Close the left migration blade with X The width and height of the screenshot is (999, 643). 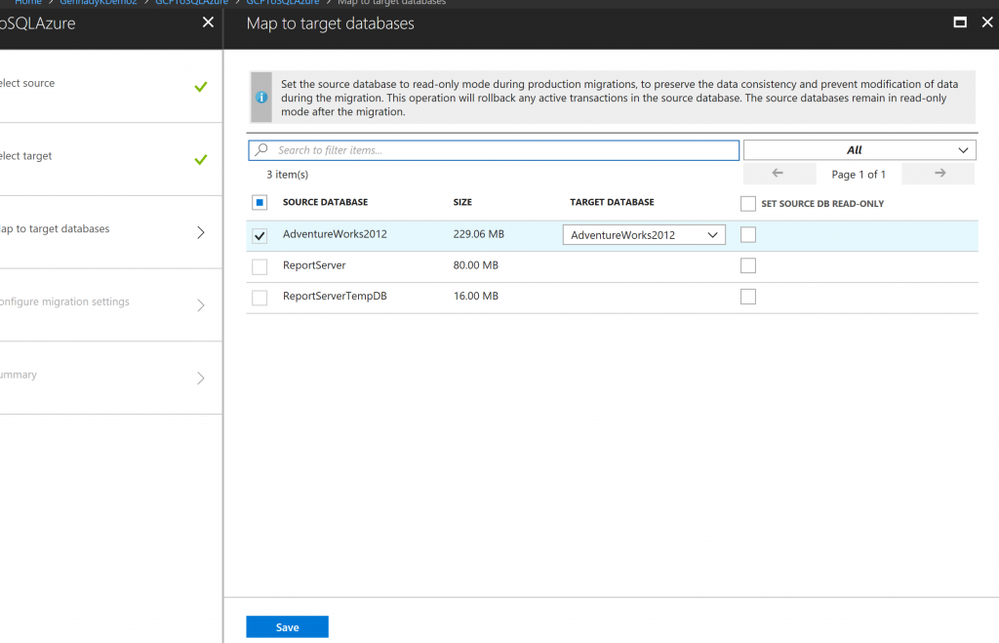tap(208, 22)
